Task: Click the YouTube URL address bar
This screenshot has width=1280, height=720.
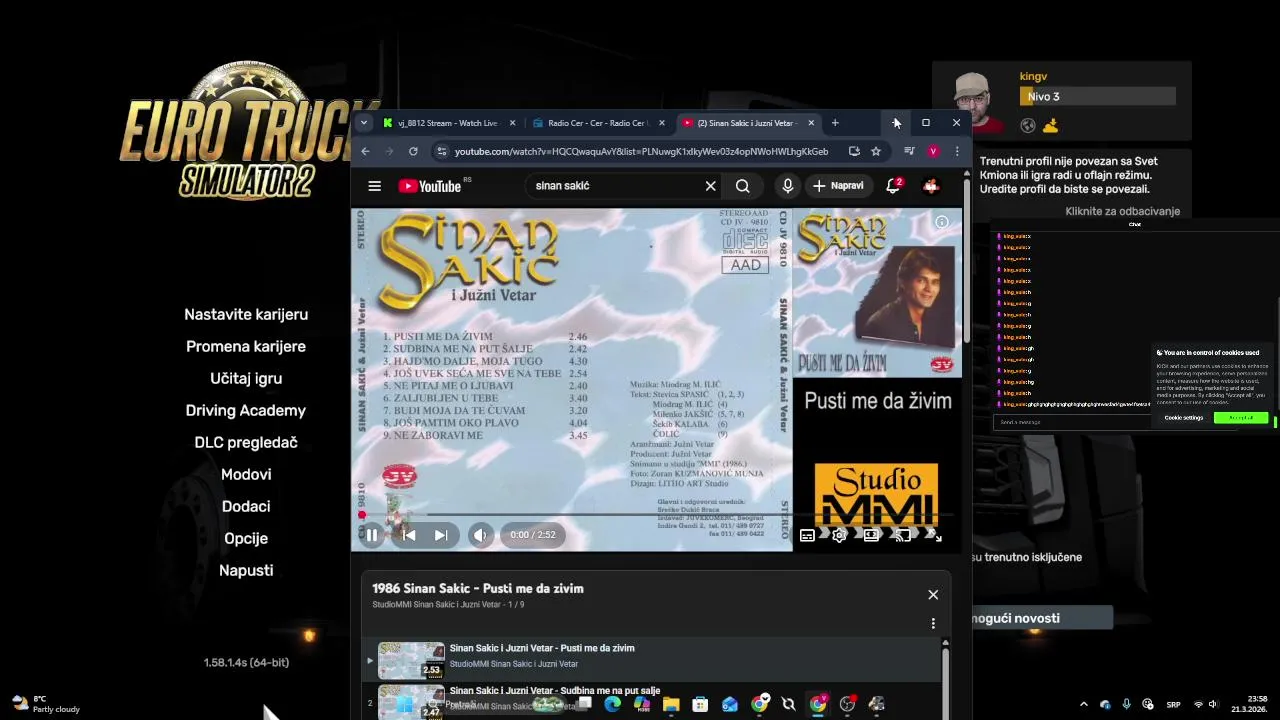Action: point(641,151)
